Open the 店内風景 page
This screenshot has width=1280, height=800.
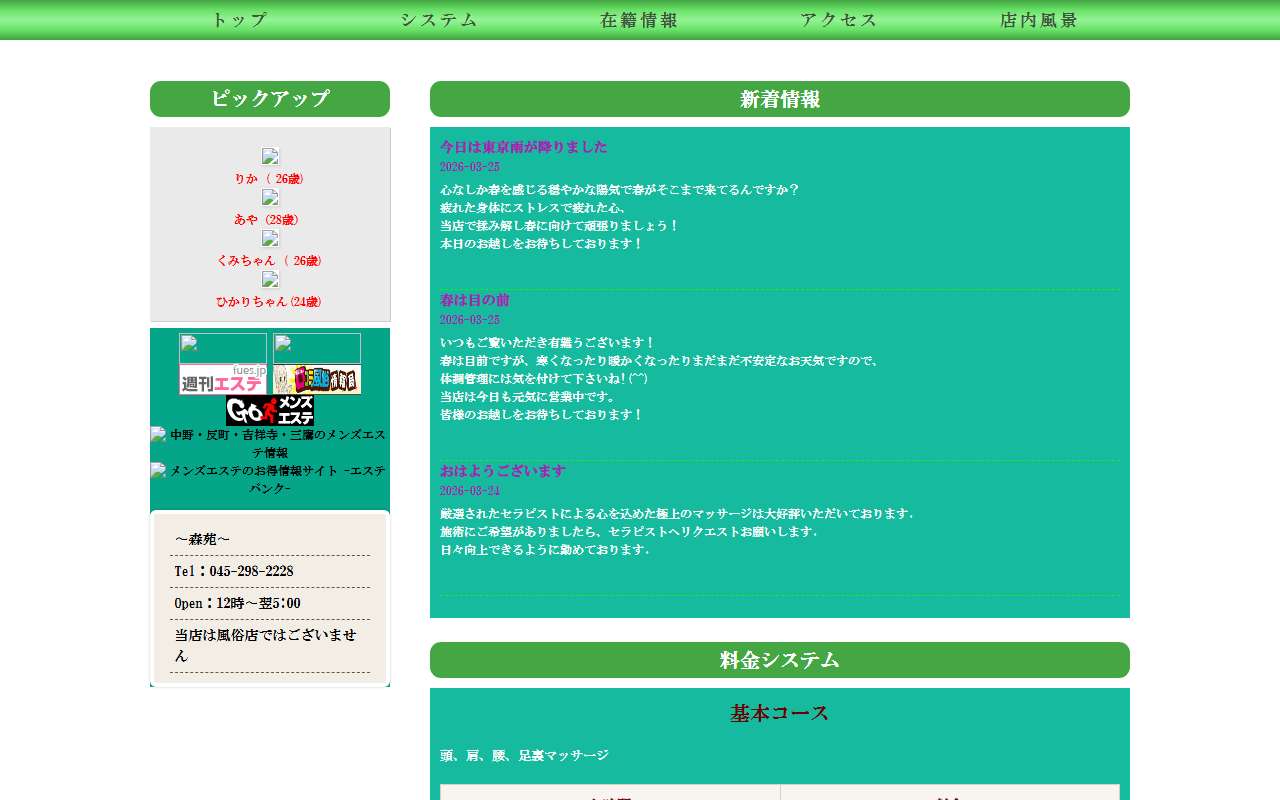pyautogui.click(x=1037, y=19)
